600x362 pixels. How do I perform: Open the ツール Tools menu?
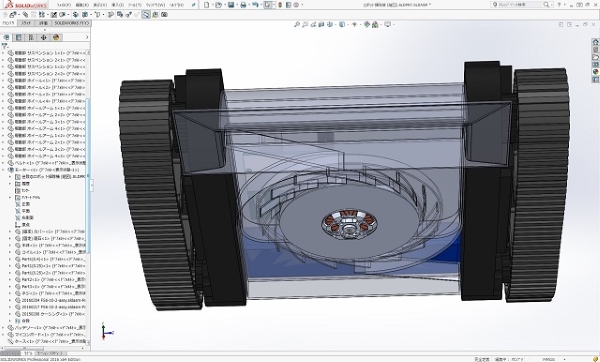click(135, 5)
